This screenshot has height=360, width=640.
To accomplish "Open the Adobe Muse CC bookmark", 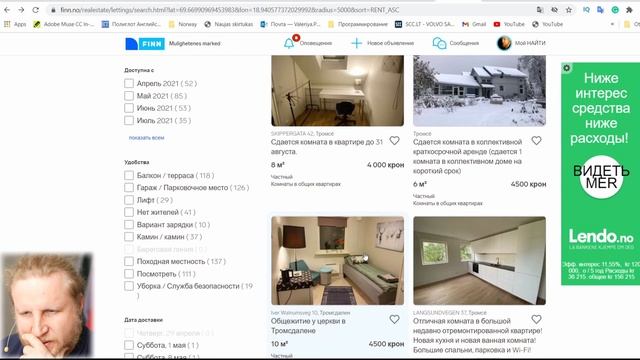I will point(63,24).
